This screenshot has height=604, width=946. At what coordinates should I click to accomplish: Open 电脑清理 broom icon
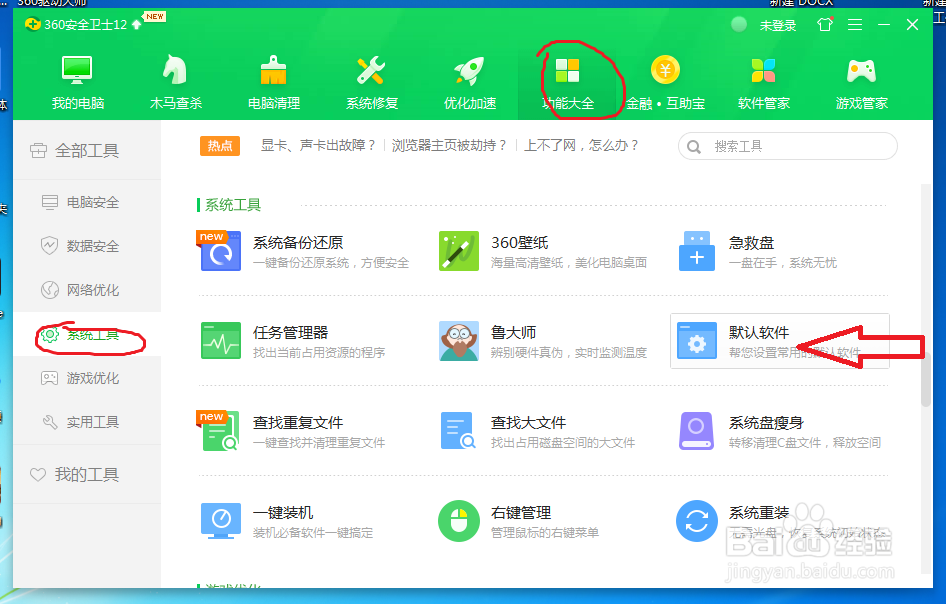click(273, 70)
